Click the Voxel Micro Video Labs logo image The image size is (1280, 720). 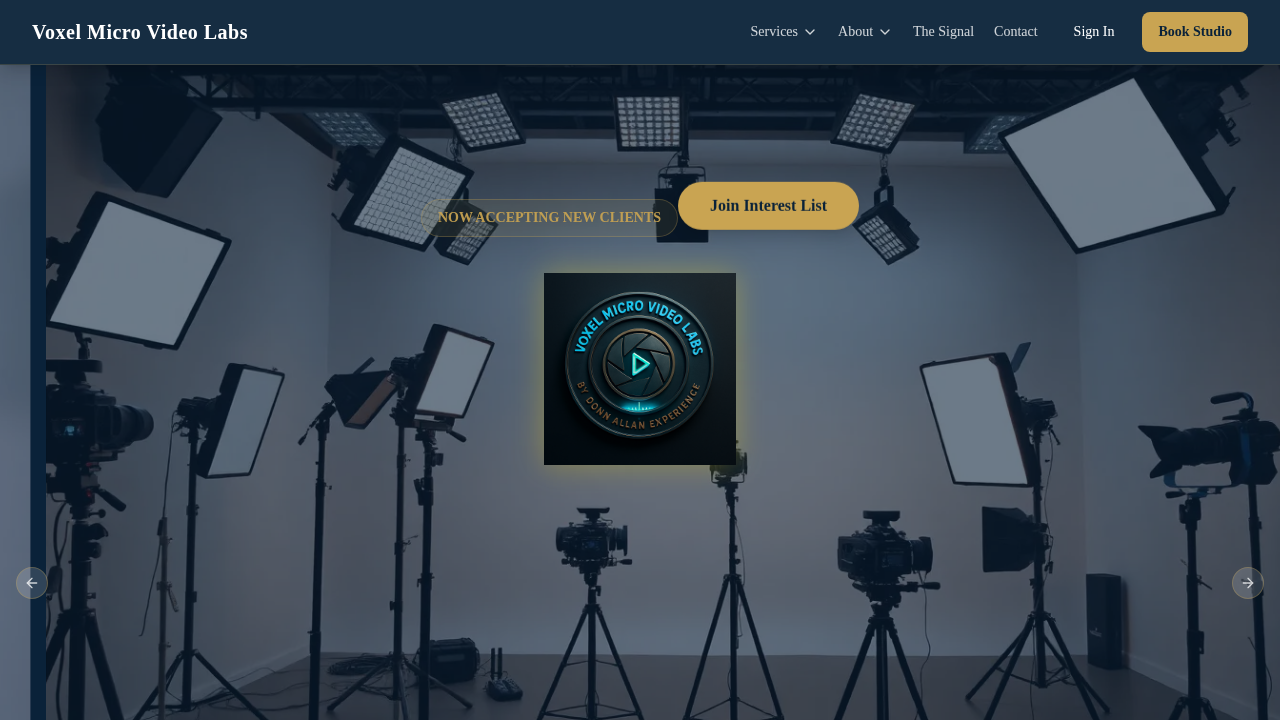640,369
